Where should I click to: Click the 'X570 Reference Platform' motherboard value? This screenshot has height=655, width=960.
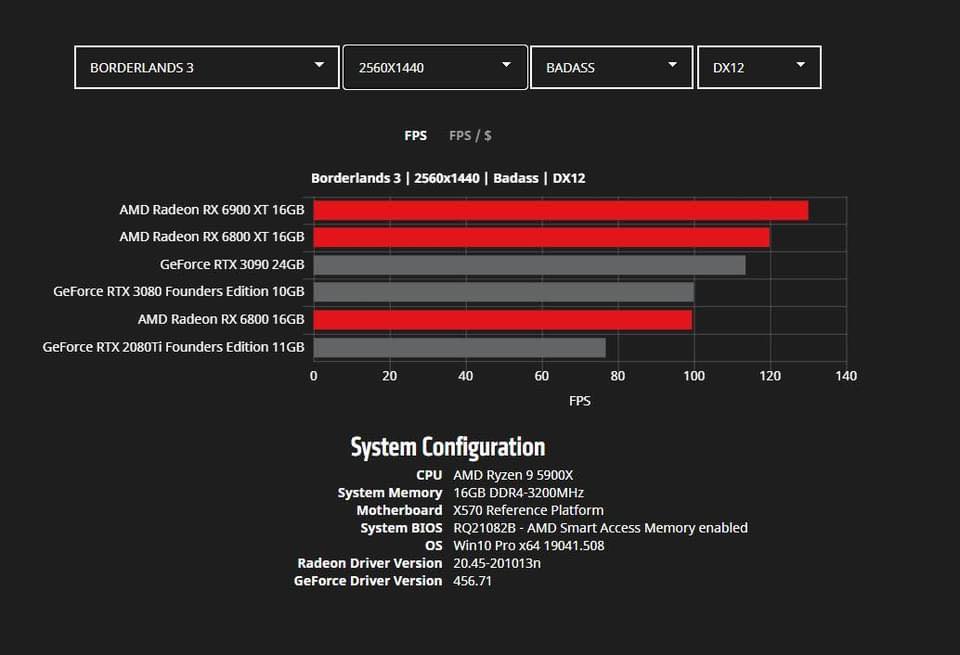(x=528, y=511)
